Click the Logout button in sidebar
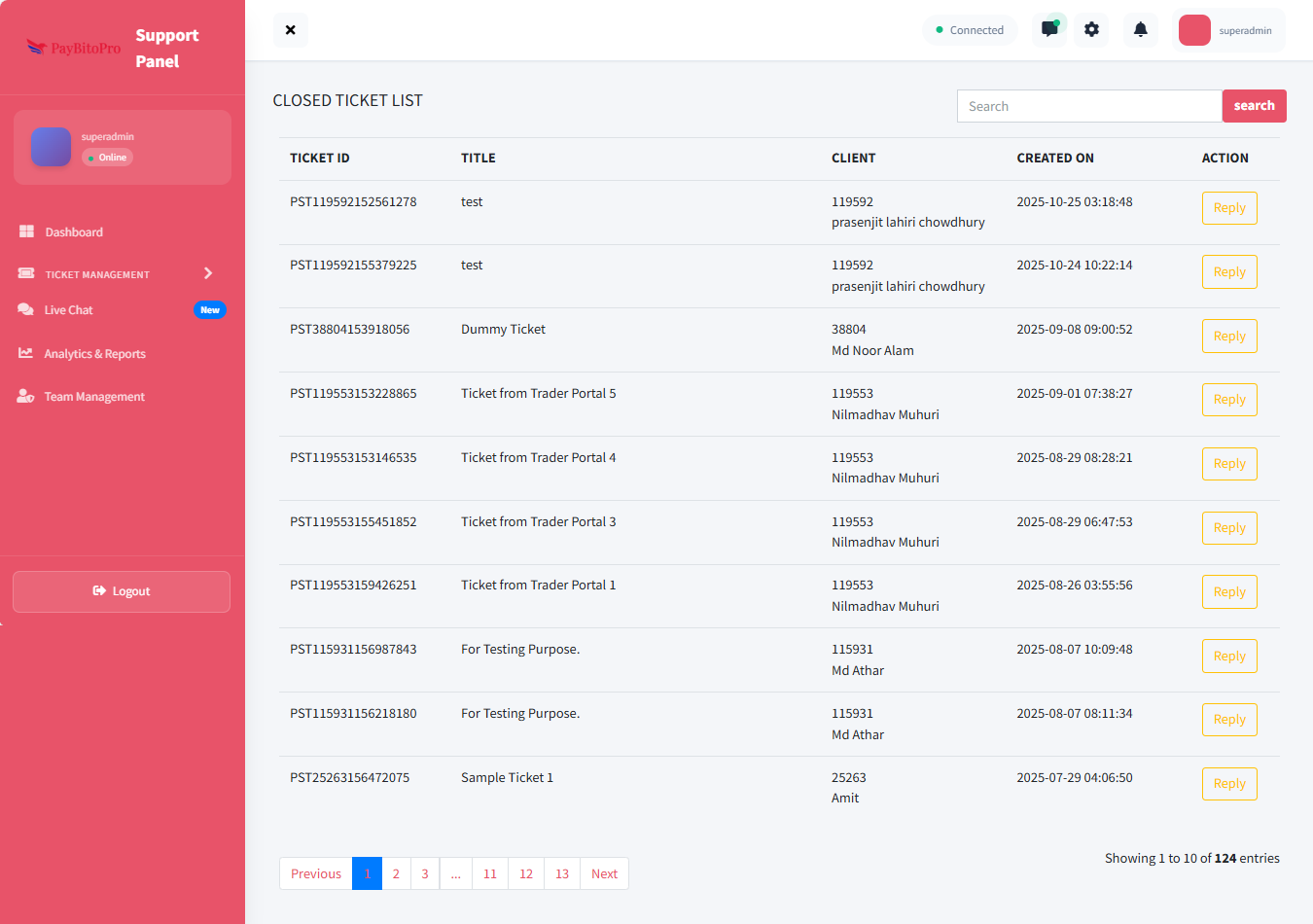 (122, 591)
